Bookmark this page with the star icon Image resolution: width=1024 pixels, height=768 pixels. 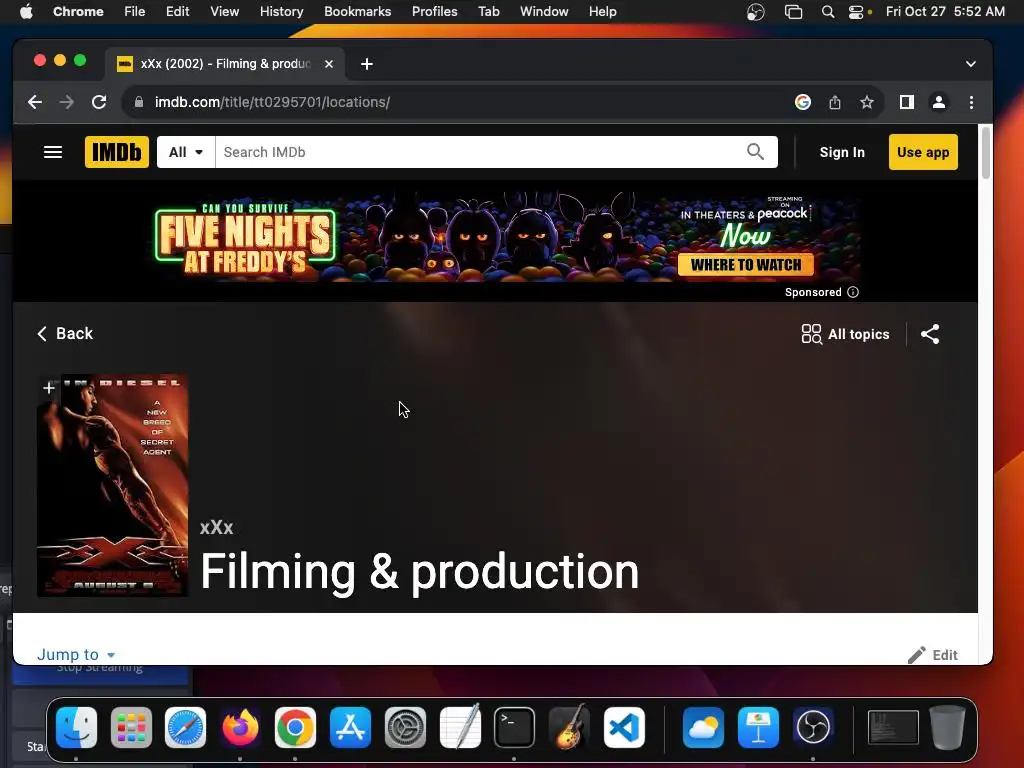pyautogui.click(x=867, y=102)
